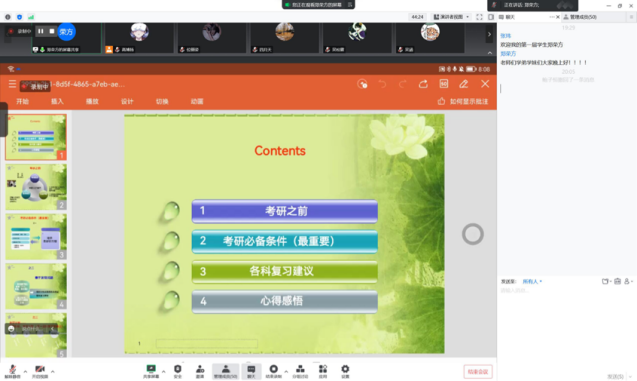This screenshot has height=381, width=637.
Task: Open the breakout rooms icon
Action: (x=300, y=371)
